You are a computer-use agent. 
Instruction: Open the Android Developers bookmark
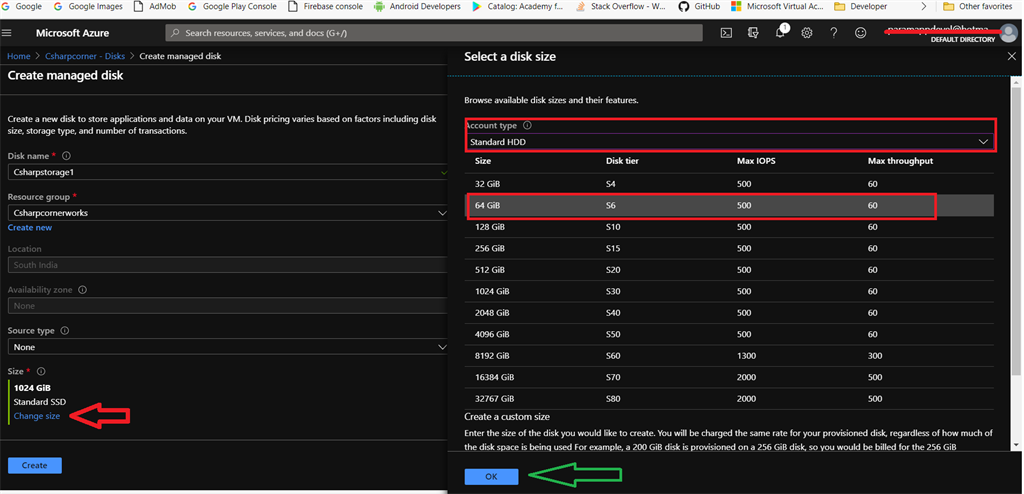(417, 7)
